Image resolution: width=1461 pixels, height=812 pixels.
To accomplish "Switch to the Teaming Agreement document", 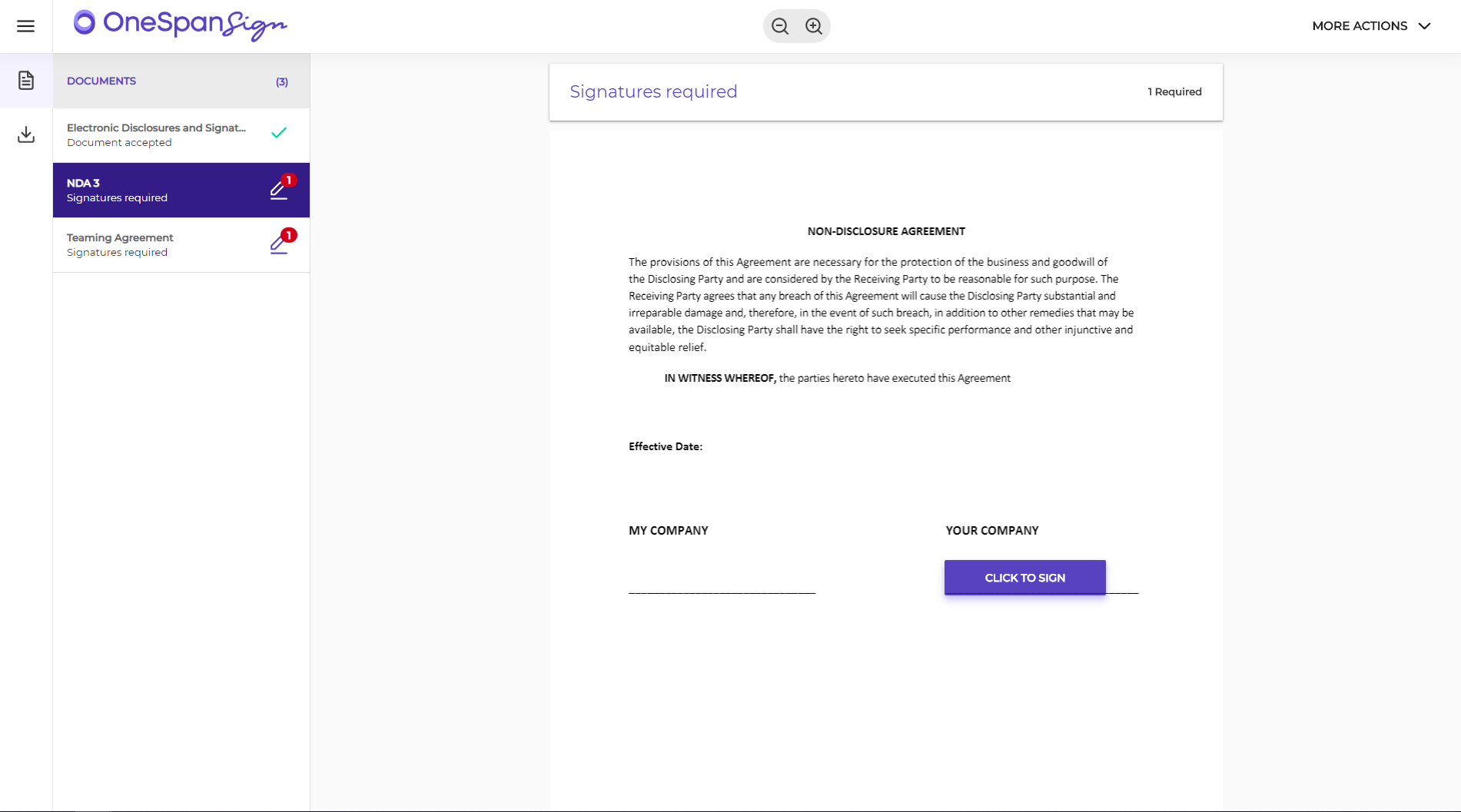I will [154, 244].
